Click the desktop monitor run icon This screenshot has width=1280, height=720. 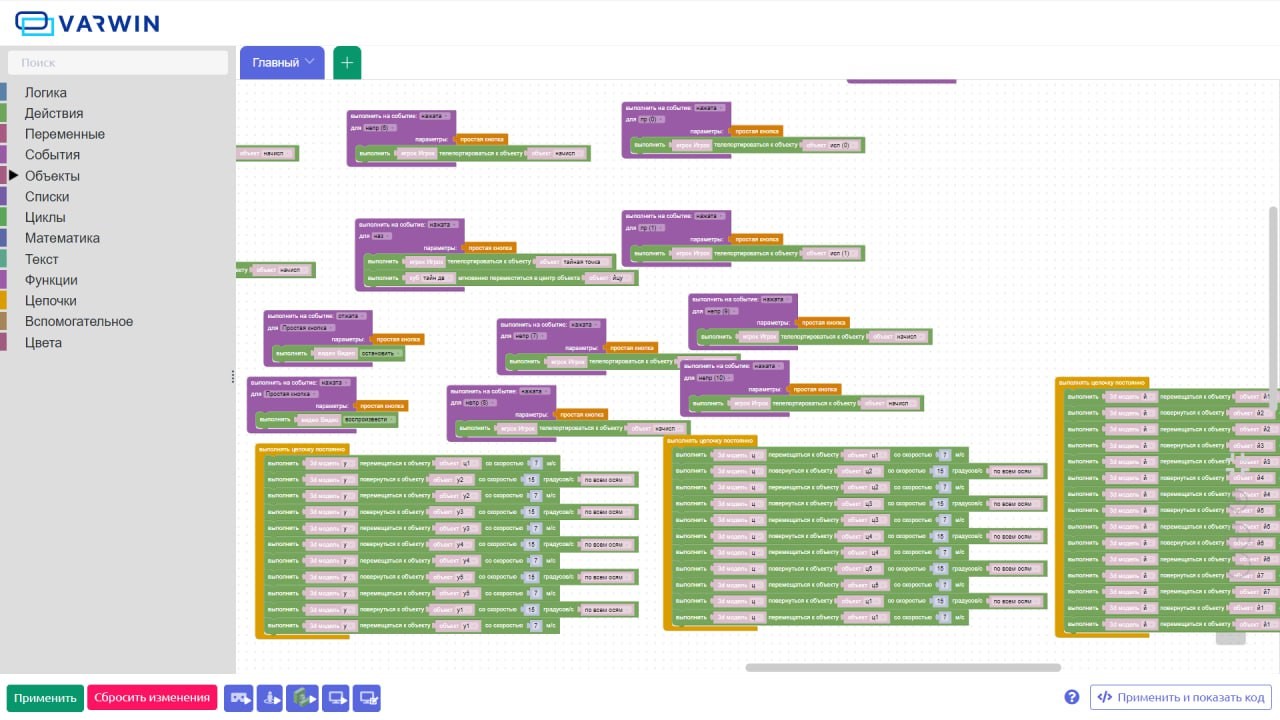[335, 698]
